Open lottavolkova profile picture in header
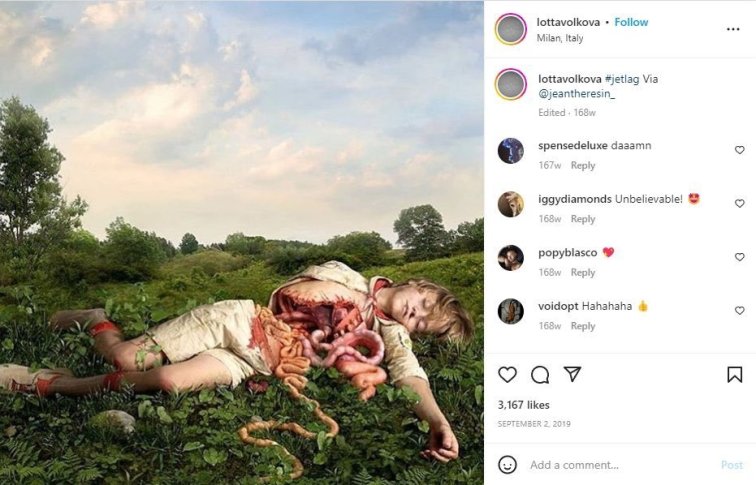 [x=511, y=29]
